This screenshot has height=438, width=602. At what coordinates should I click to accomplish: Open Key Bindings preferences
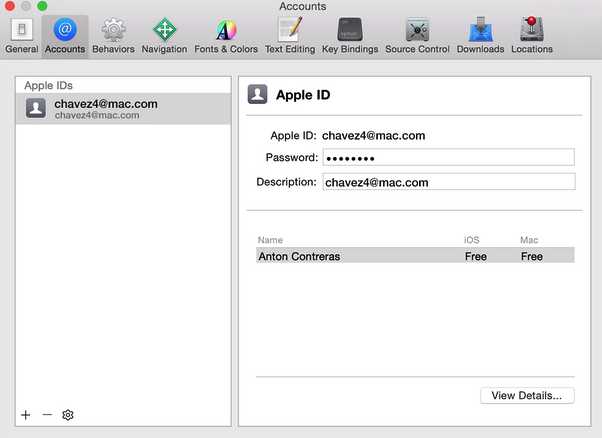[x=350, y=36]
